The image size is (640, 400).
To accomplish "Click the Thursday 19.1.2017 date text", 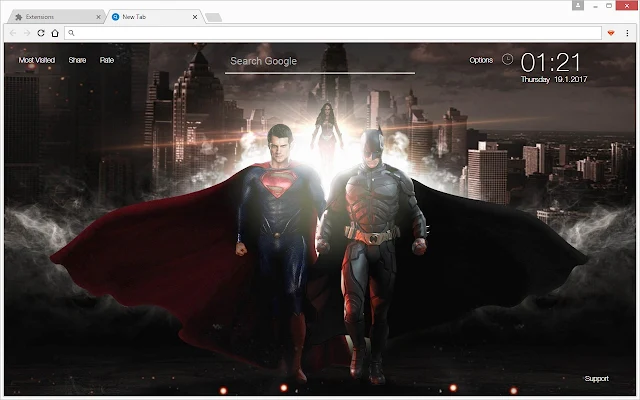I will (x=554, y=80).
